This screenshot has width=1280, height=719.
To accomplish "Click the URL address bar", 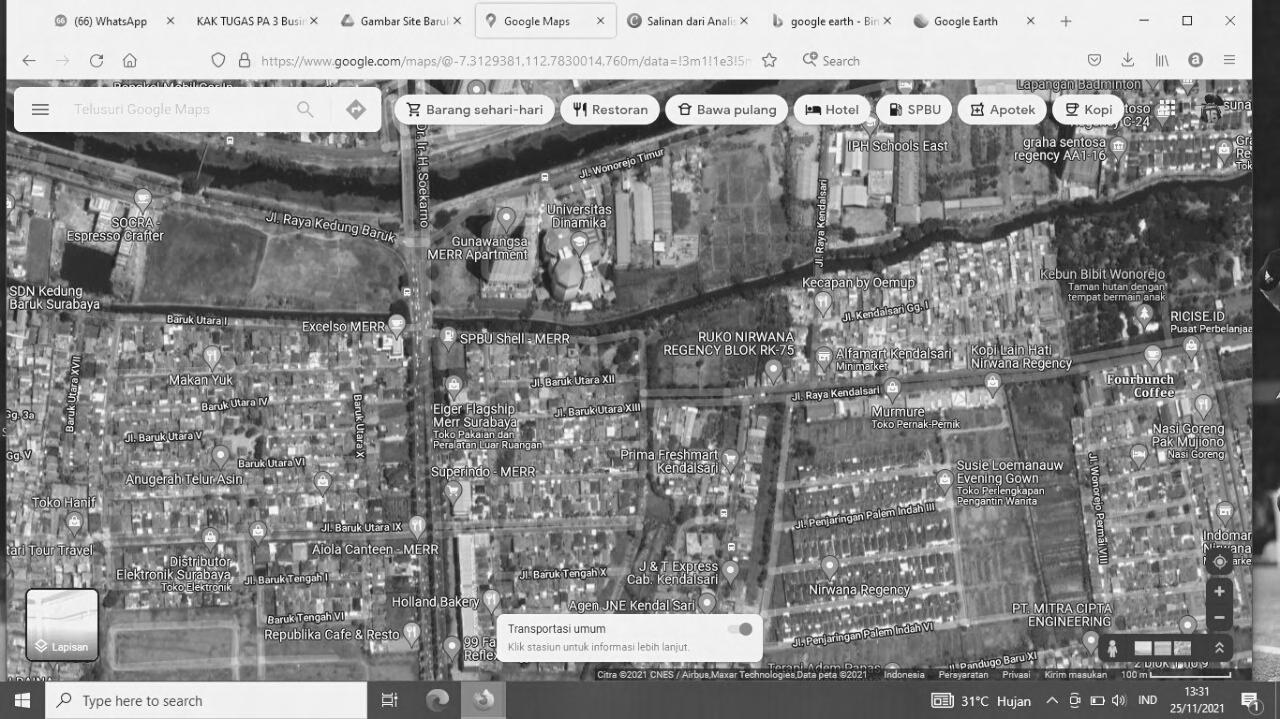I will coord(505,61).
